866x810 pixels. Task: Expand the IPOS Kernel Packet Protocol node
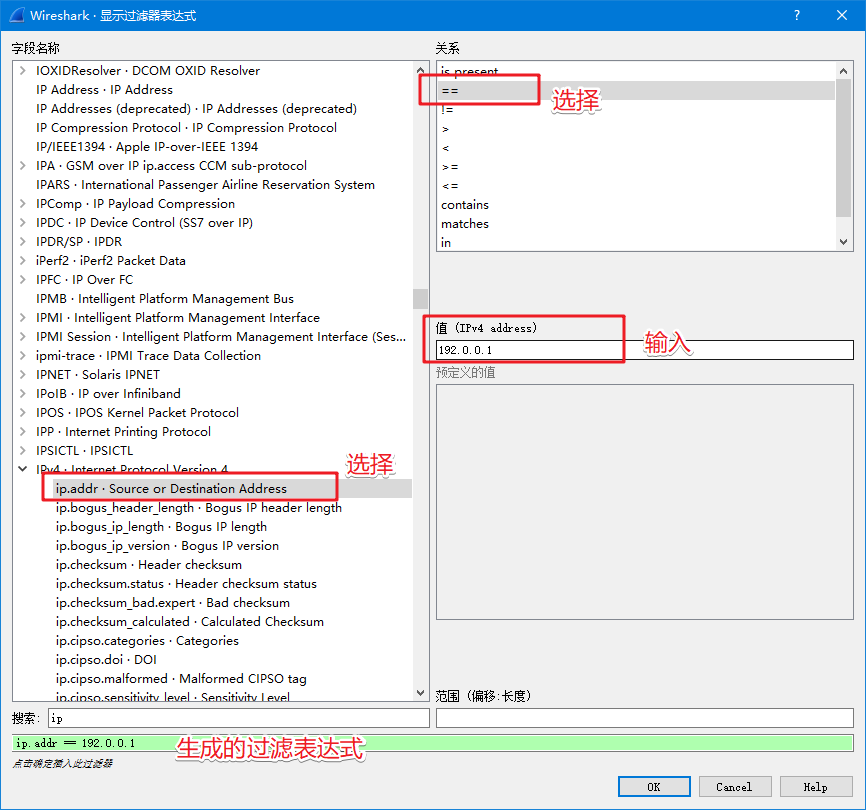[x=23, y=412]
